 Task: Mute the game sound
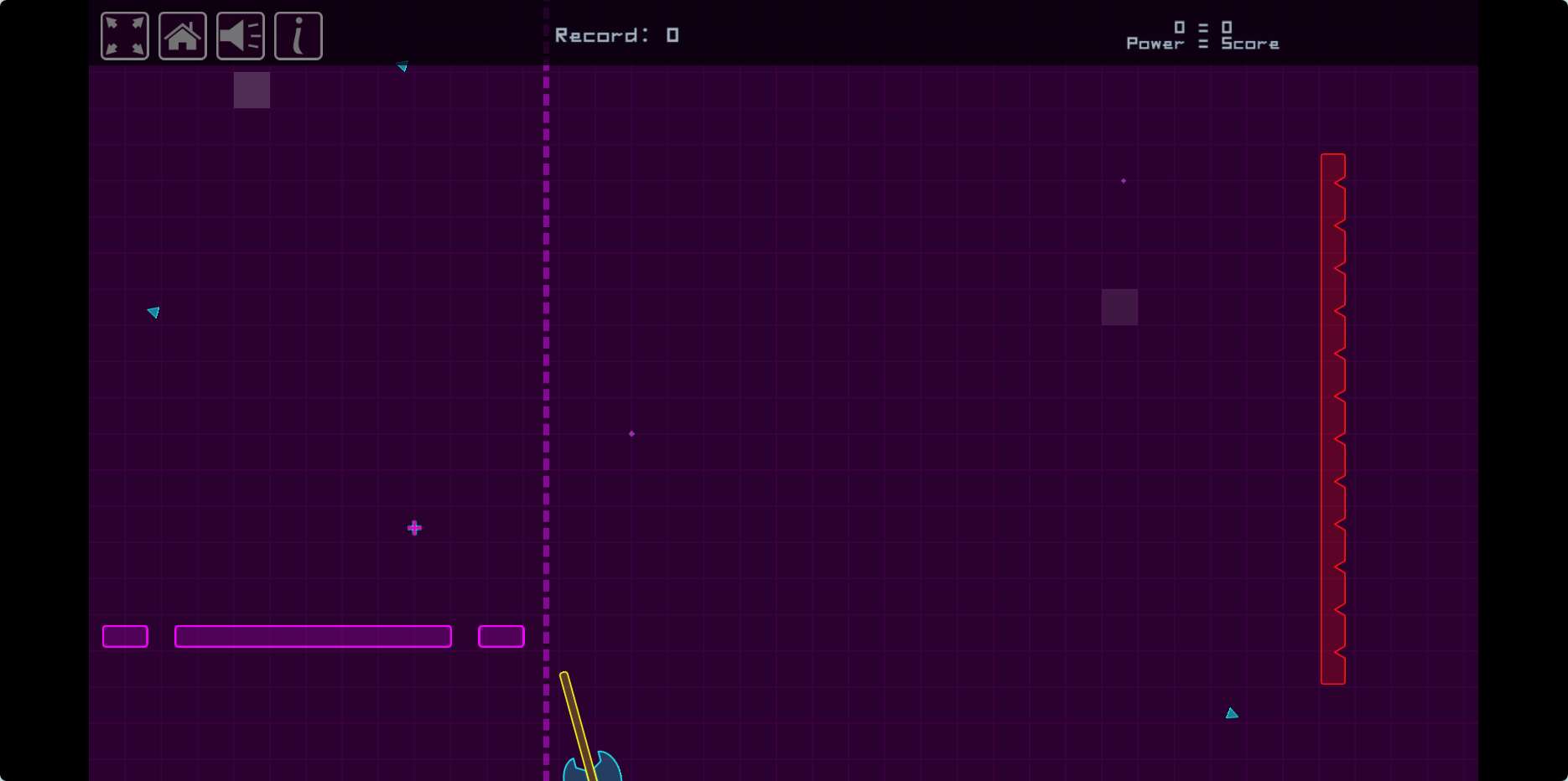point(241,36)
